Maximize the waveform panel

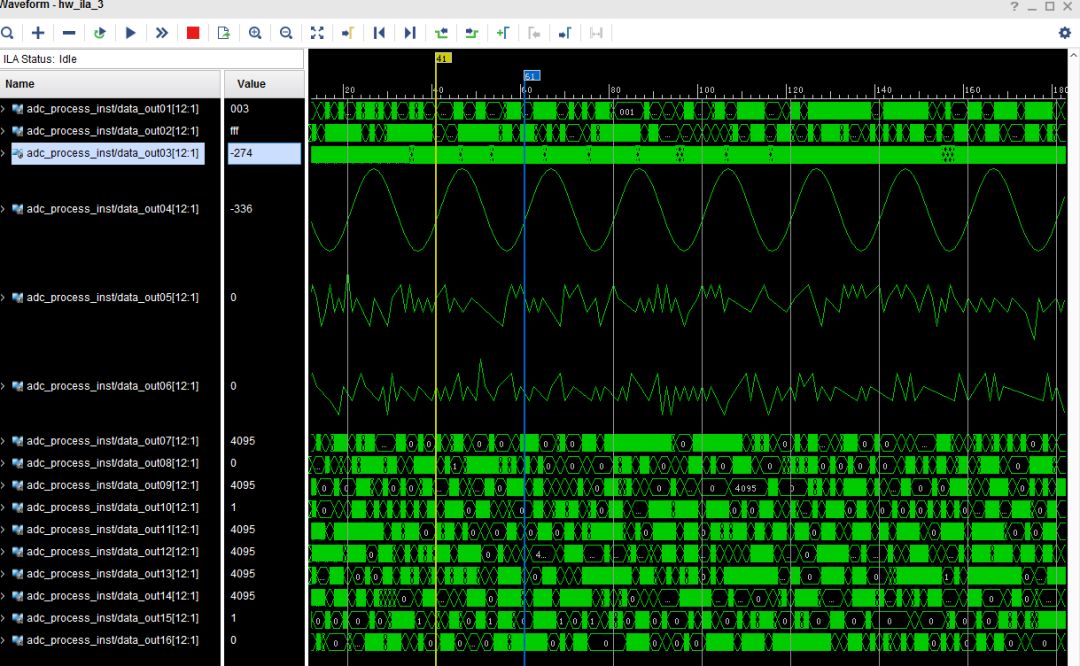pos(1050,6)
